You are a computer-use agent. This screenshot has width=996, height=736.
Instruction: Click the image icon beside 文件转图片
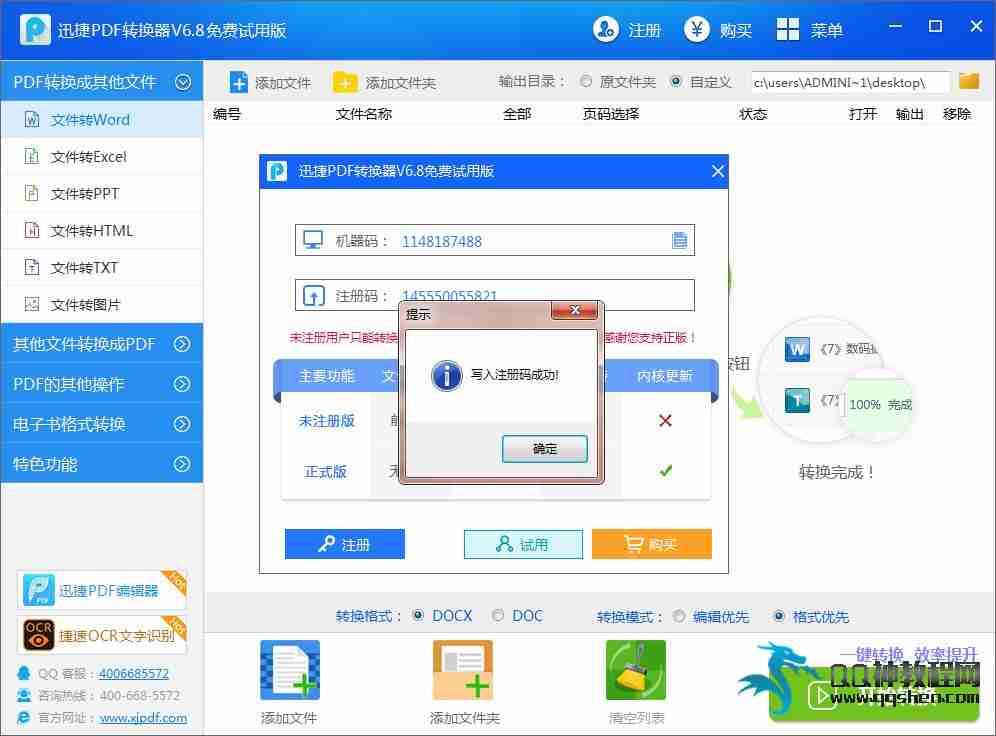[31, 304]
